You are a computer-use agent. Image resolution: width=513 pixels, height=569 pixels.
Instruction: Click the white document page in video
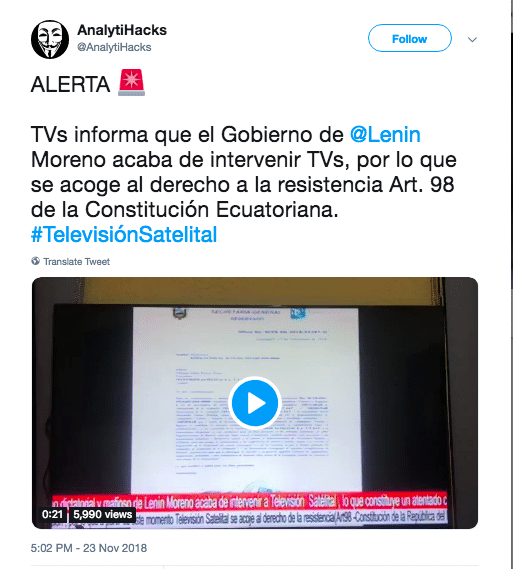[247, 399]
